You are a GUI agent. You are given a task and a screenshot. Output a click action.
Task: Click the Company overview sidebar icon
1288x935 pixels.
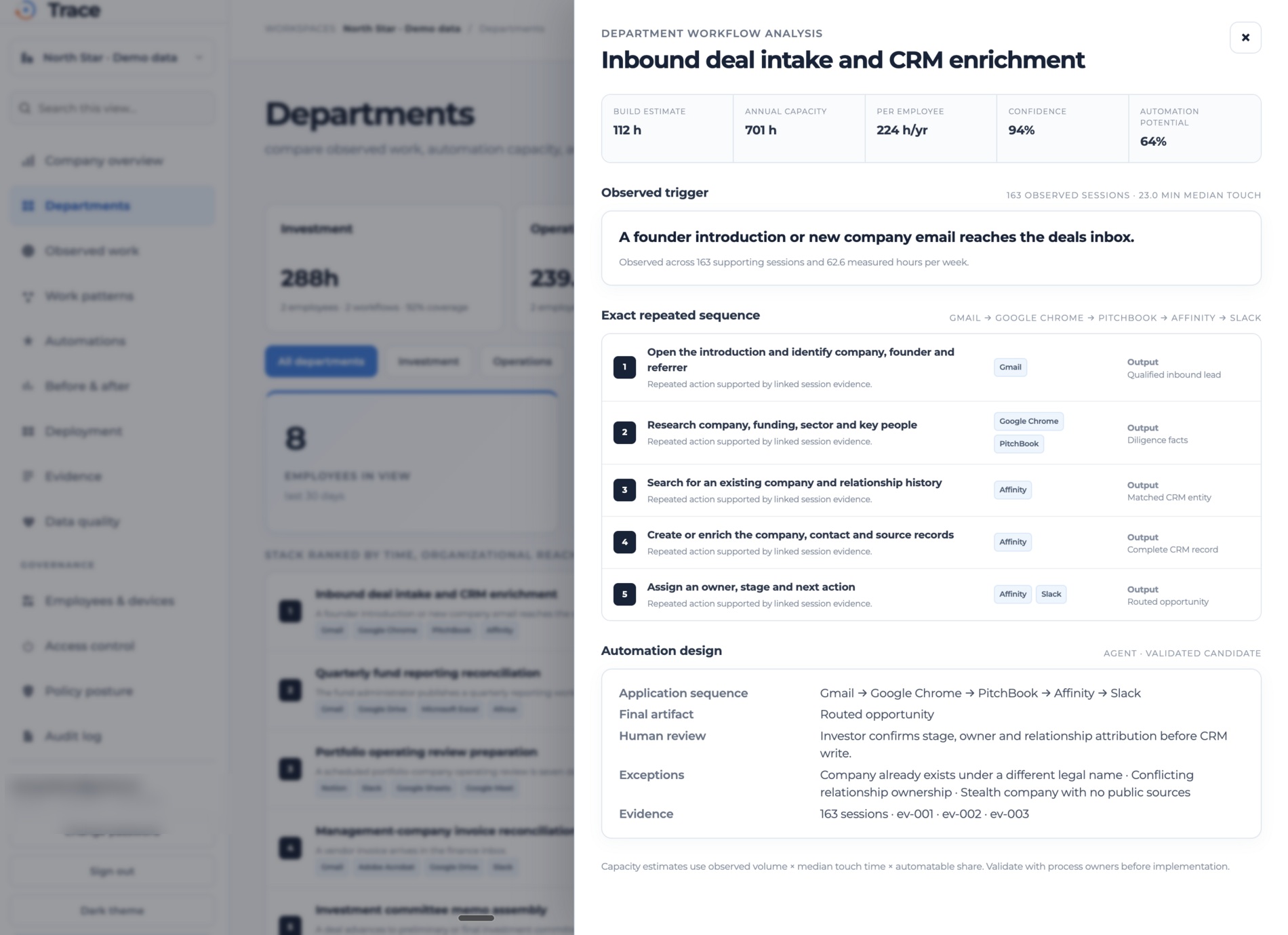point(28,161)
